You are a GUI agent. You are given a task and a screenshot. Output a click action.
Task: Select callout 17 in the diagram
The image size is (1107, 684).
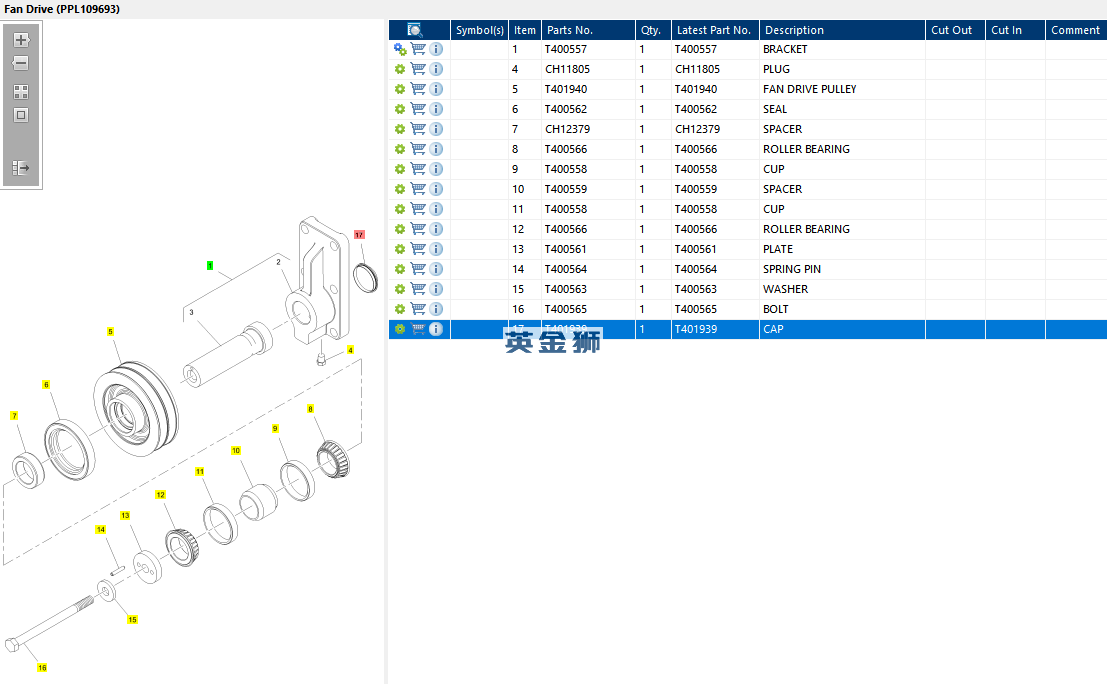359,234
